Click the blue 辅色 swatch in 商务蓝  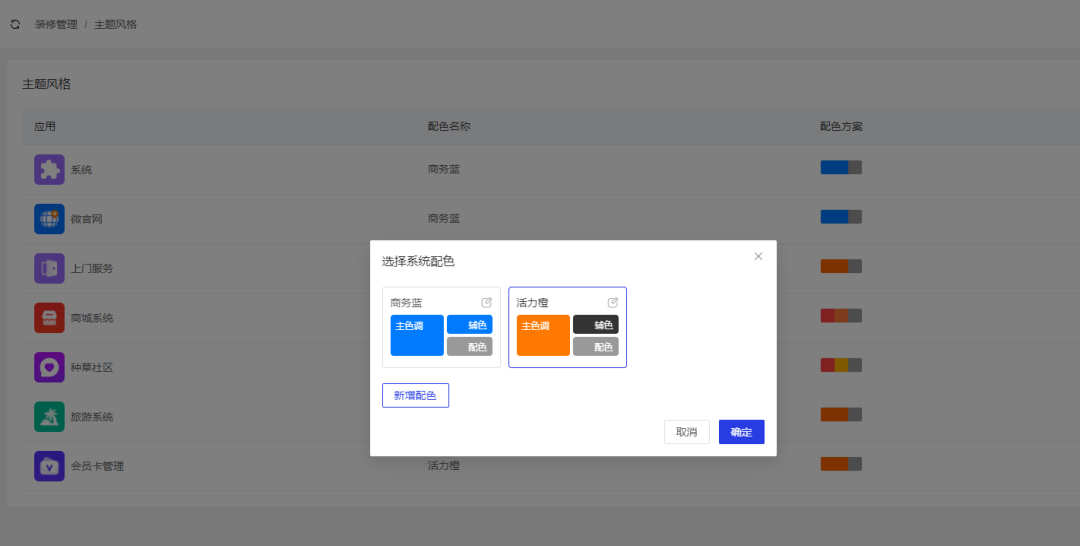point(470,324)
